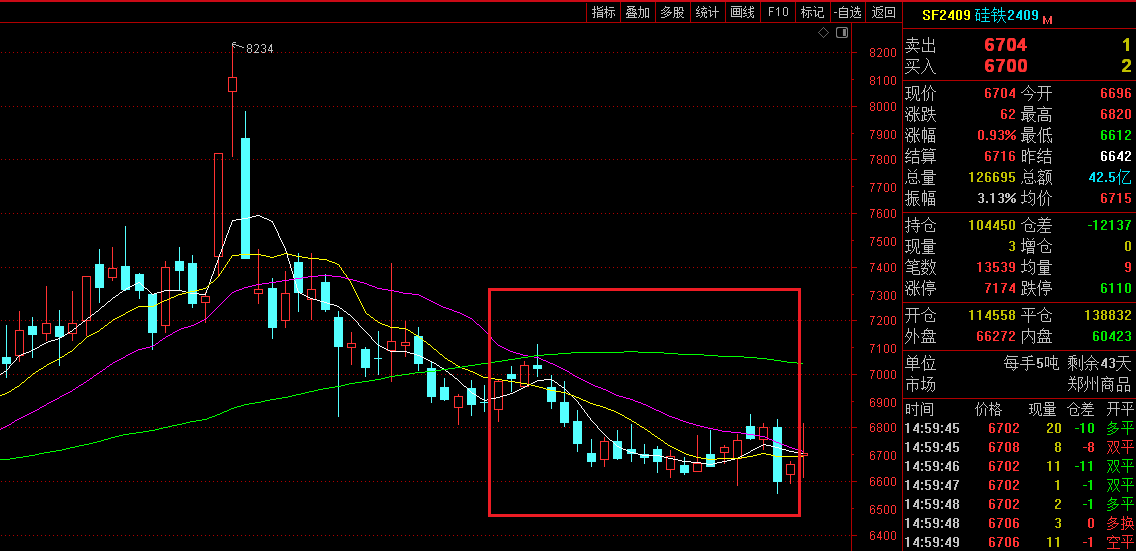This screenshot has width=1136, height=551.
Task: Toggle the side panel icon beside the diamond
Action: pos(842,32)
